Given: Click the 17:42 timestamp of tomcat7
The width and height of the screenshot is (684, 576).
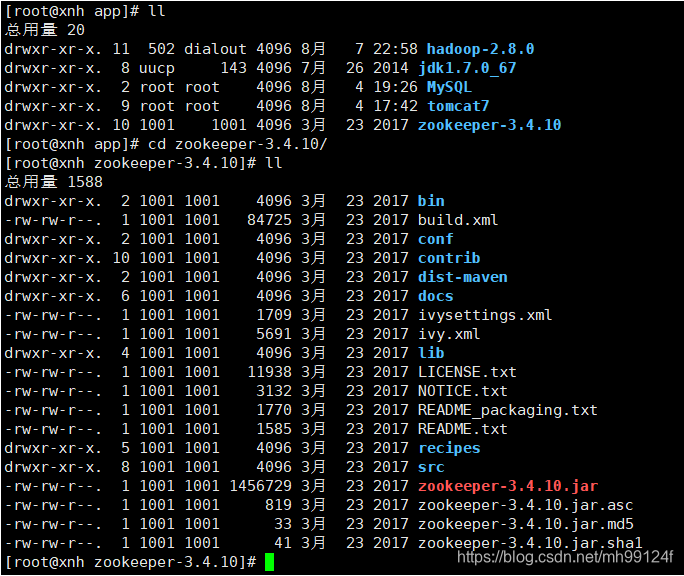Looking at the screenshot, I should [395, 106].
